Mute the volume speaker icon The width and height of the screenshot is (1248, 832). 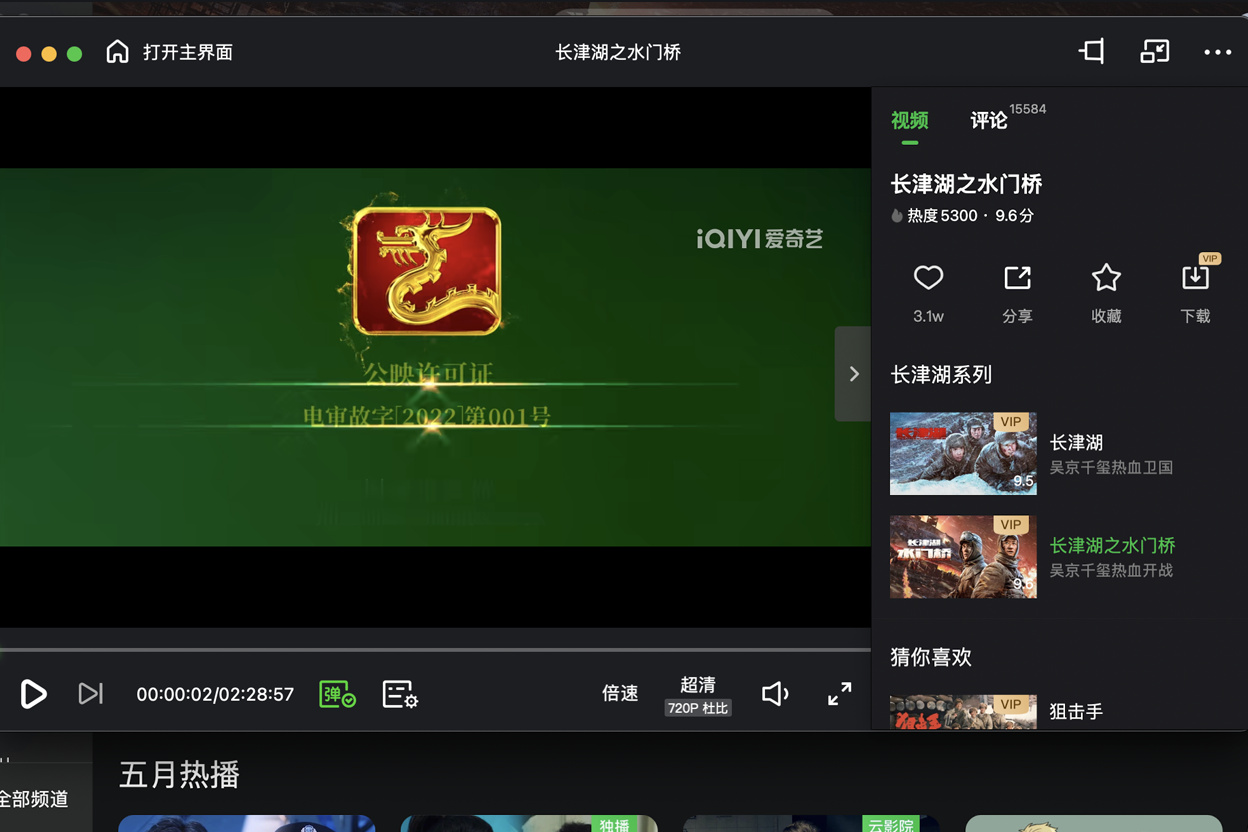(775, 693)
